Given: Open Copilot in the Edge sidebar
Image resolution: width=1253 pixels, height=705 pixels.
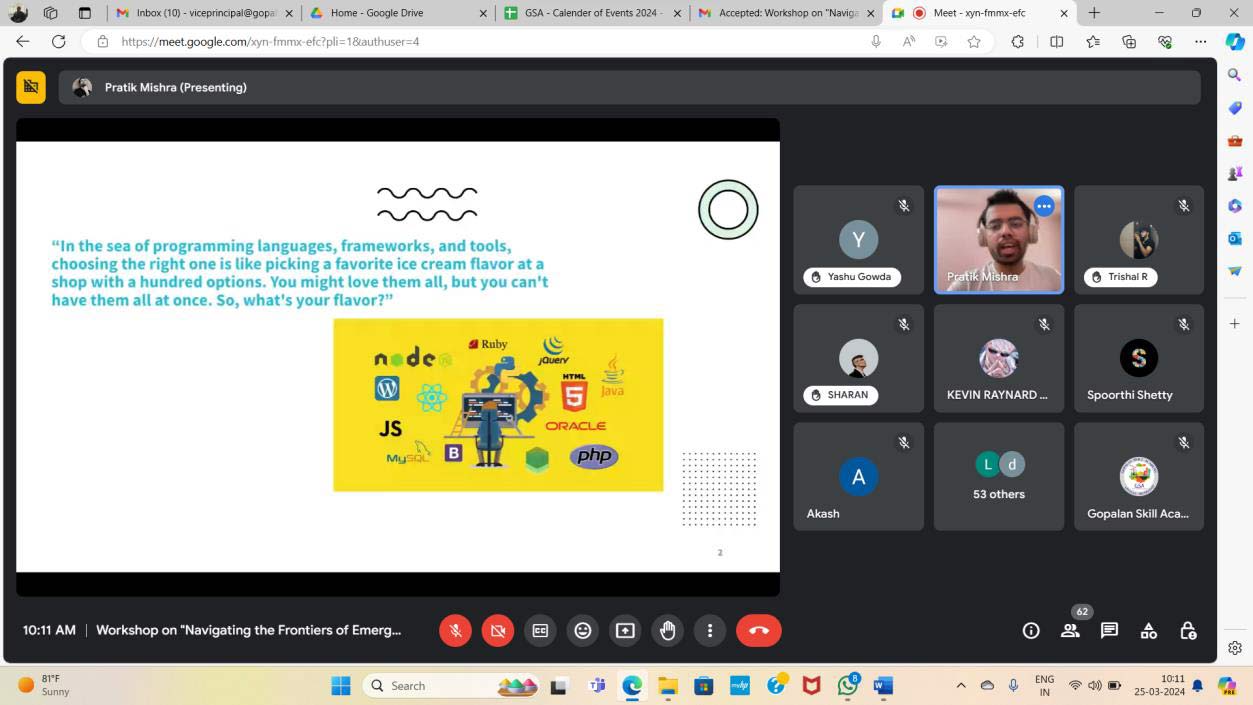Looking at the screenshot, I should pyautogui.click(x=1235, y=42).
